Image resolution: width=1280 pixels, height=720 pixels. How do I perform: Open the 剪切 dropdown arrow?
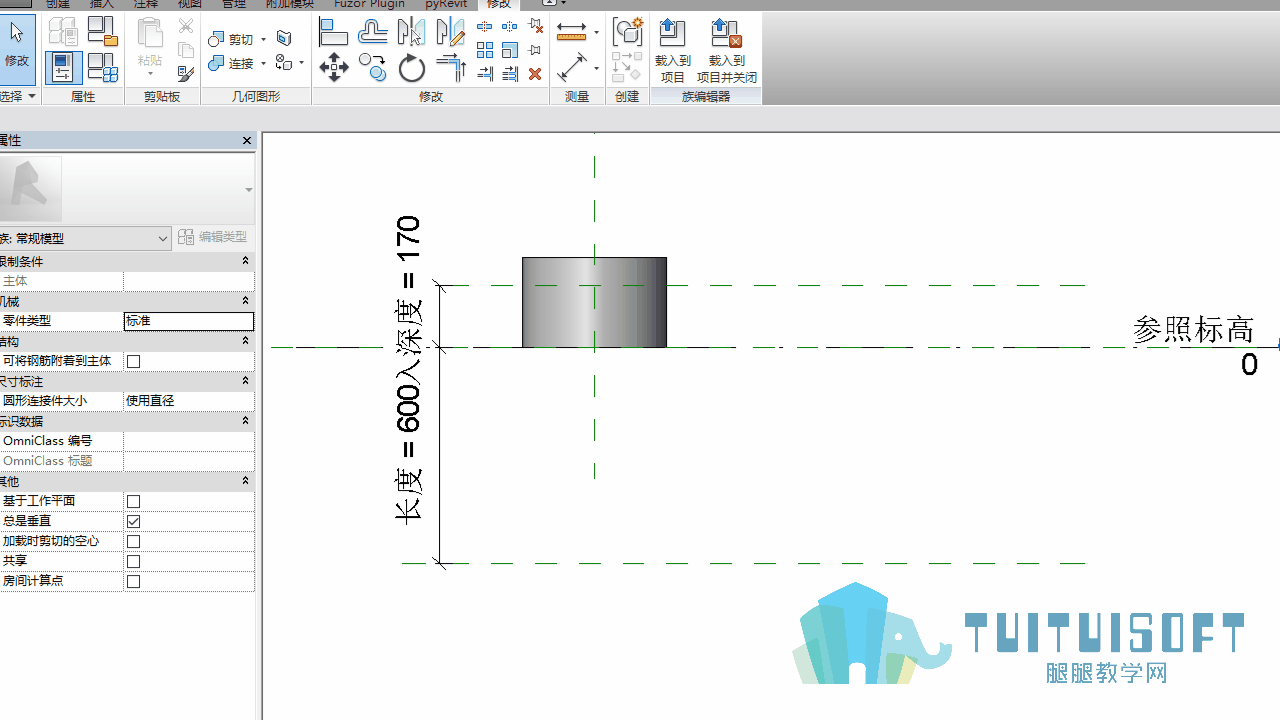[264, 39]
